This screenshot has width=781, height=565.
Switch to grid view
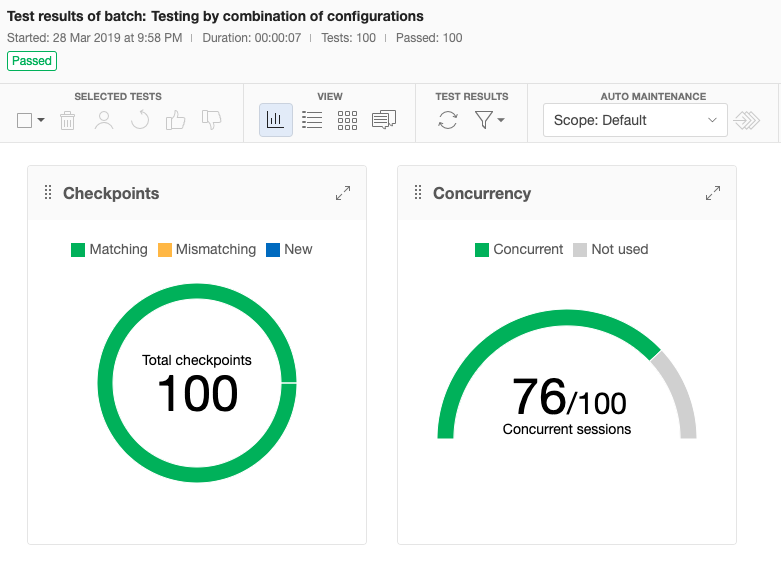coord(347,120)
